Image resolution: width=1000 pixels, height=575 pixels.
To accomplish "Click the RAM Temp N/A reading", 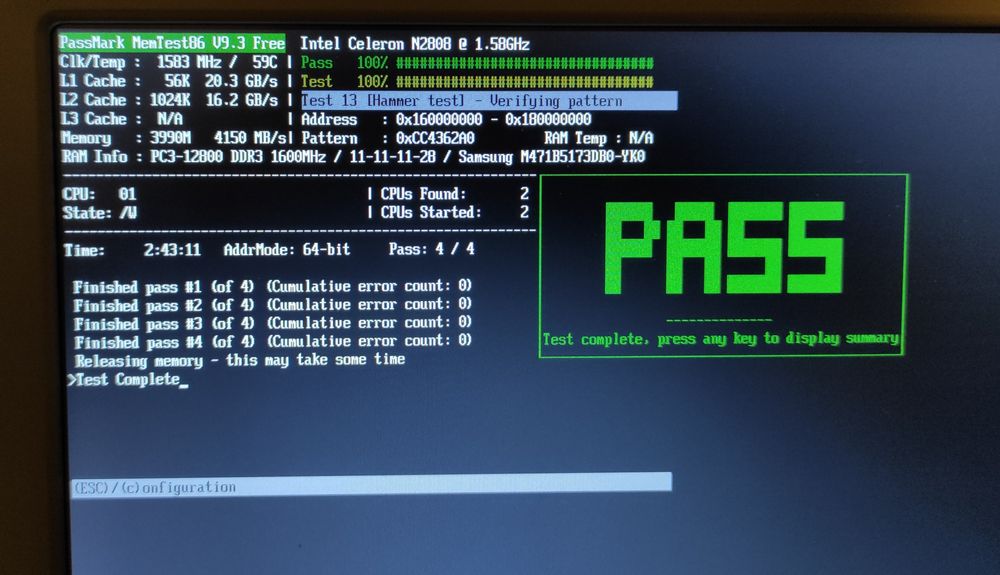I will click(598, 138).
